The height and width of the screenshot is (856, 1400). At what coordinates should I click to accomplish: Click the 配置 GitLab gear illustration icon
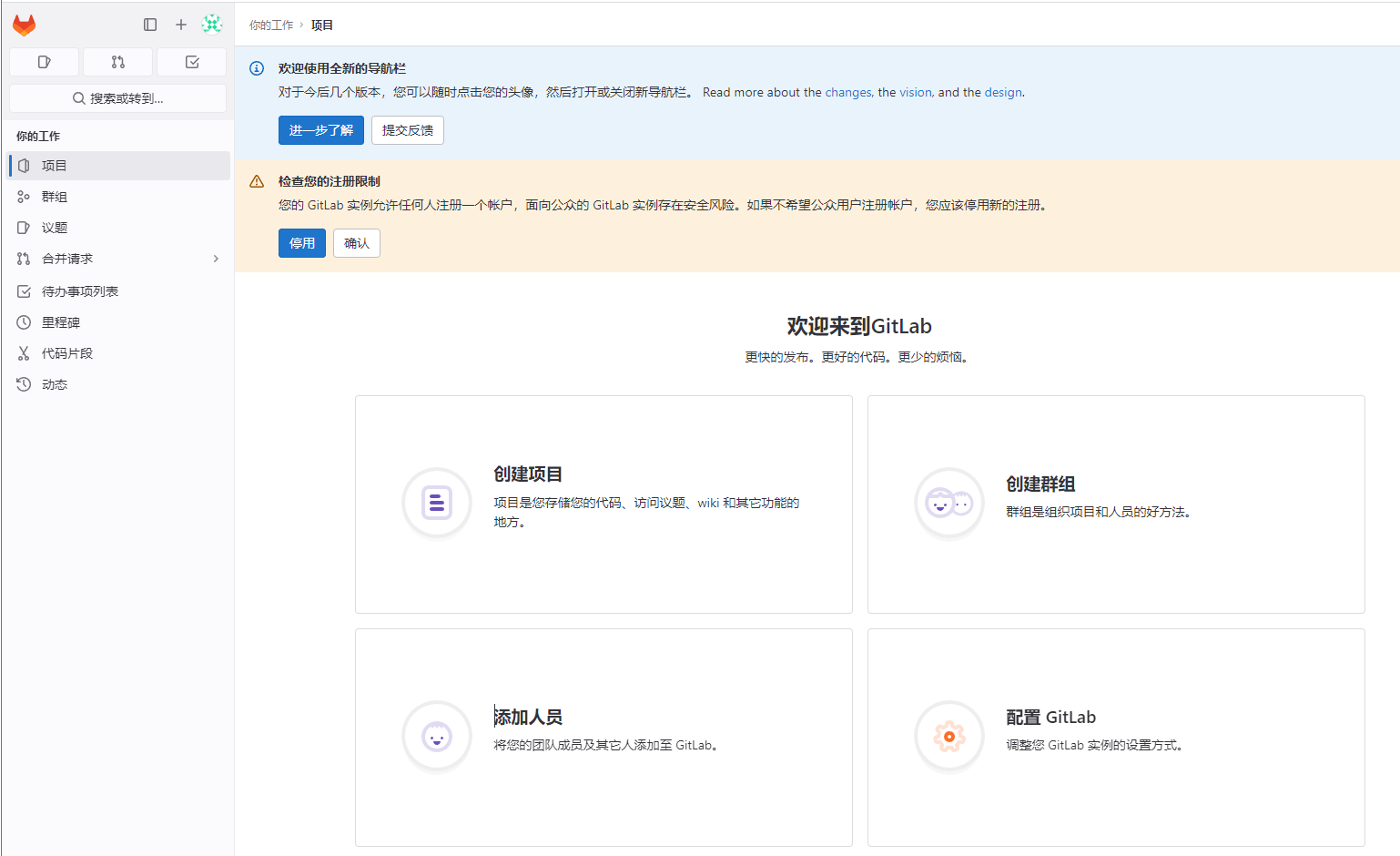coord(949,736)
